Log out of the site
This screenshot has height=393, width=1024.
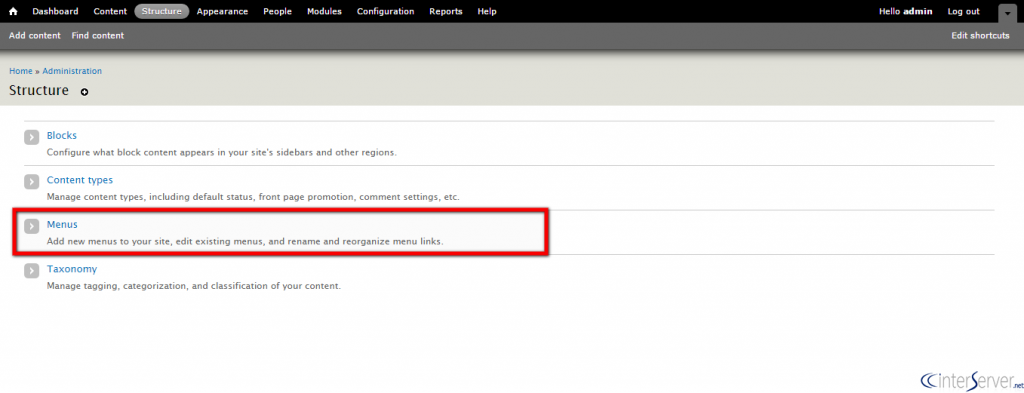[x=964, y=11]
